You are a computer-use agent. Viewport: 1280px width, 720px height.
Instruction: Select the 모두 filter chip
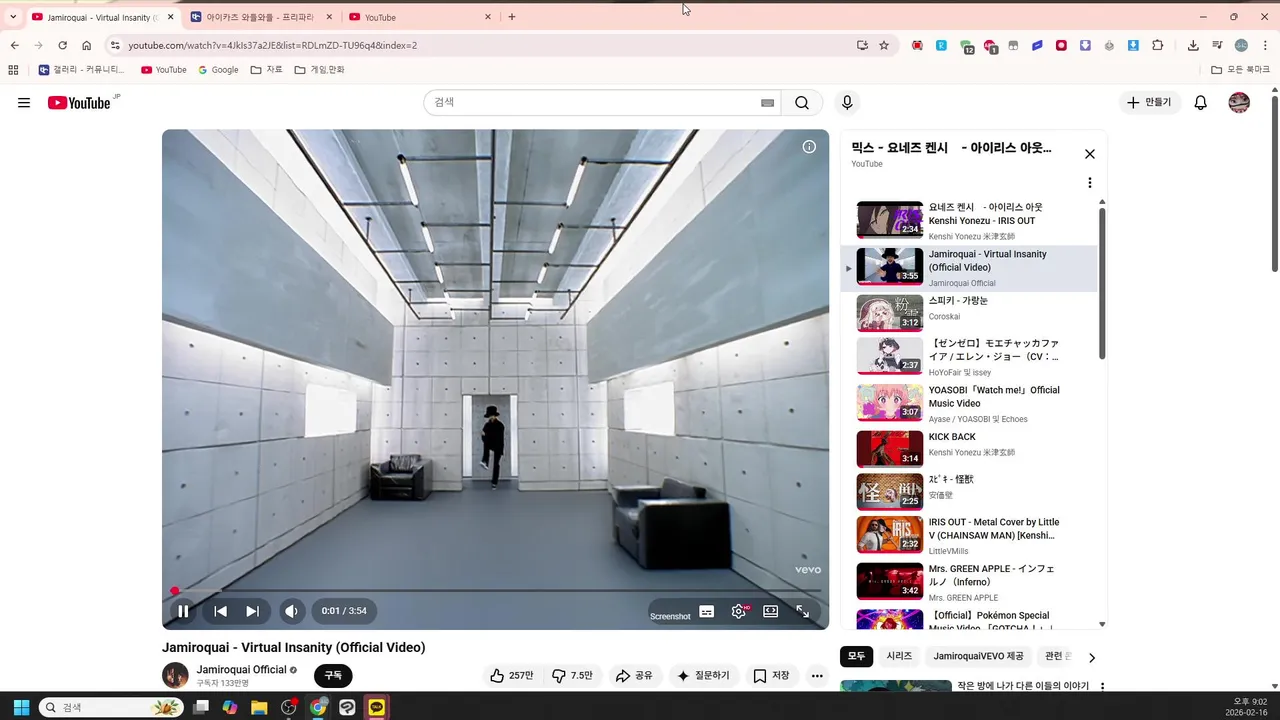tap(856, 656)
